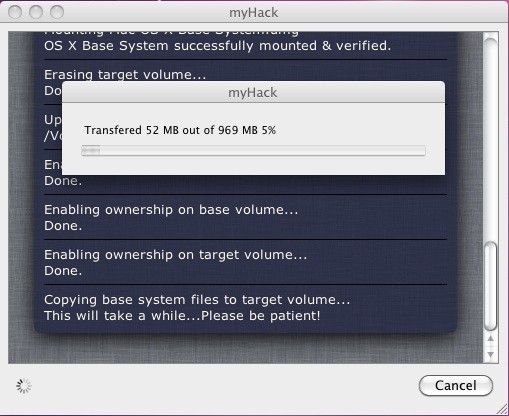This screenshot has width=509, height=416.
Task: Click the window resize grip corner
Action: (x=502, y=409)
